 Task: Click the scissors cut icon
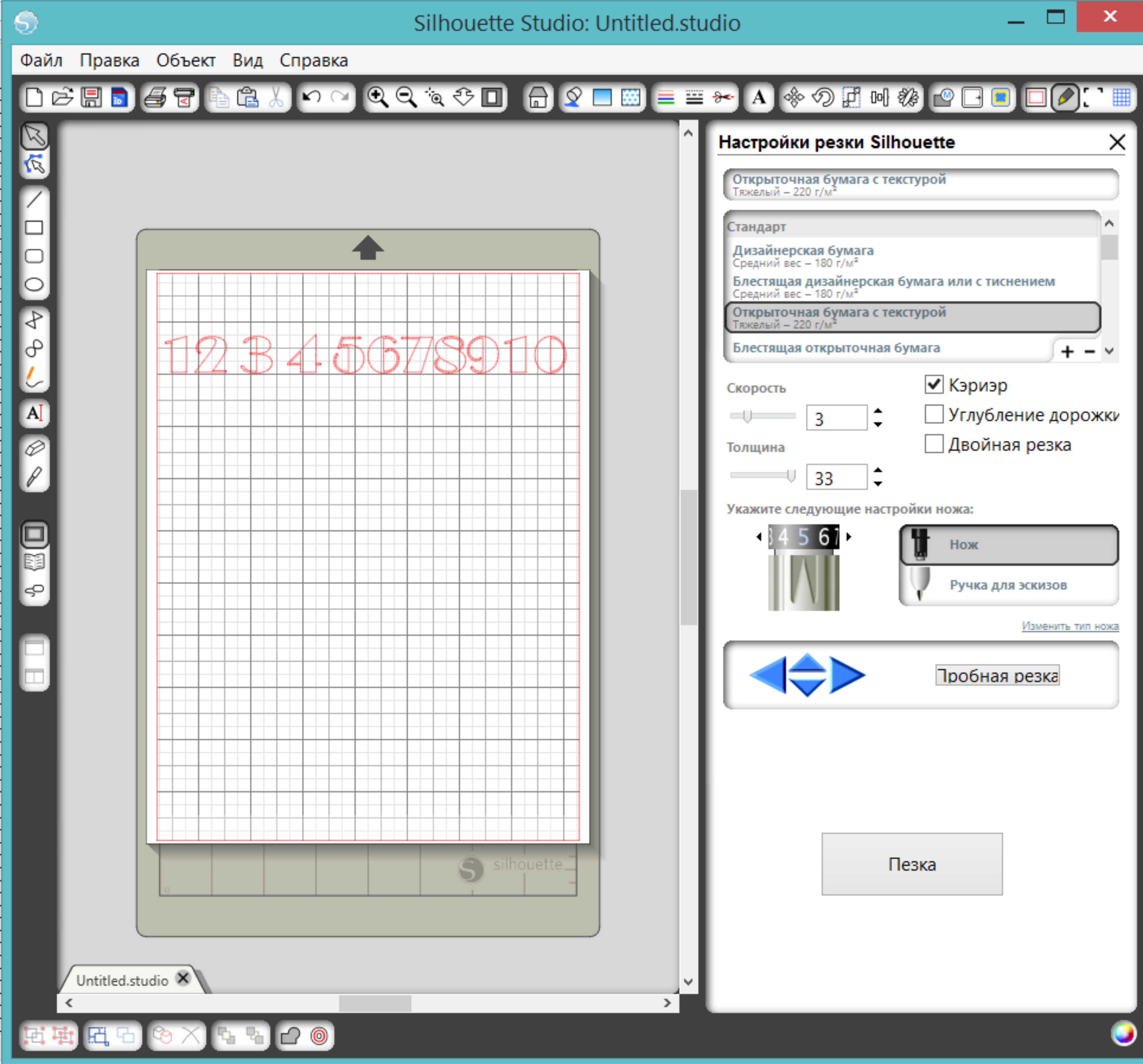click(277, 97)
